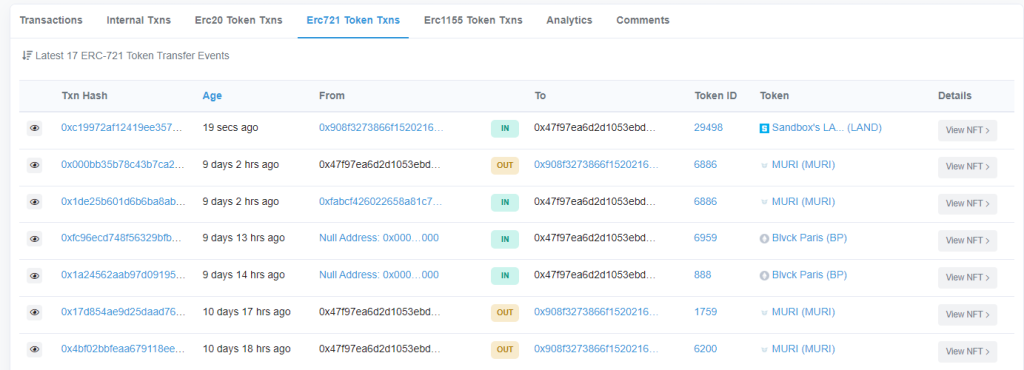Image resolution: width=1024 pixels, height=370 pixels.
Task: Open eye preview for txn 0xfc96ecd748f56329bfb
Action: pos(35,239)
